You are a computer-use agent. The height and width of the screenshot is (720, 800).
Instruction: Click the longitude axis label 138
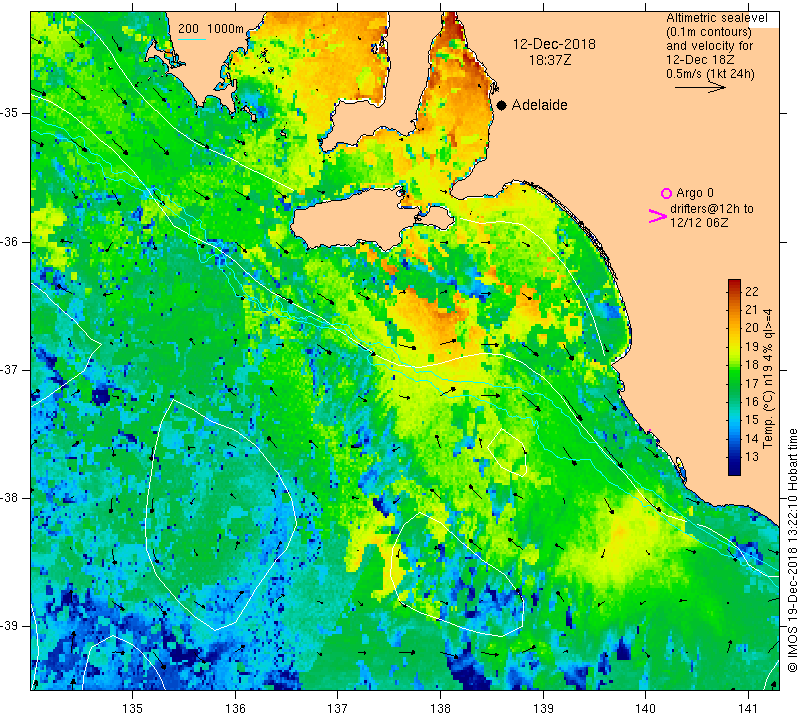coord(440,708)
